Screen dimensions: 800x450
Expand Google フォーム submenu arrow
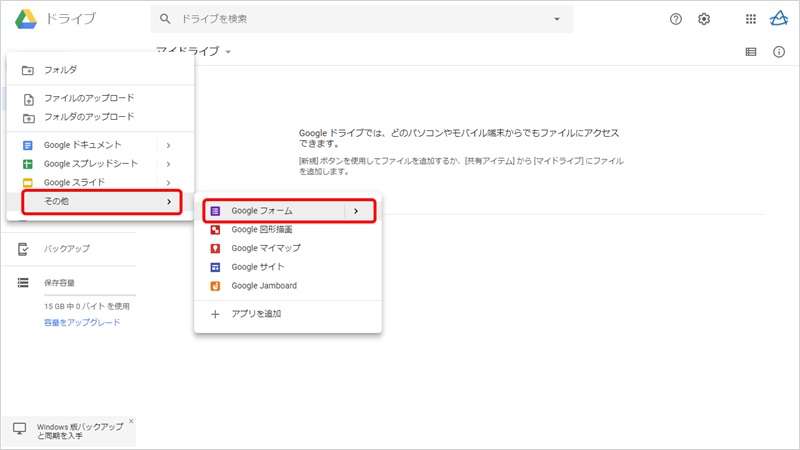tap(356, 211)
